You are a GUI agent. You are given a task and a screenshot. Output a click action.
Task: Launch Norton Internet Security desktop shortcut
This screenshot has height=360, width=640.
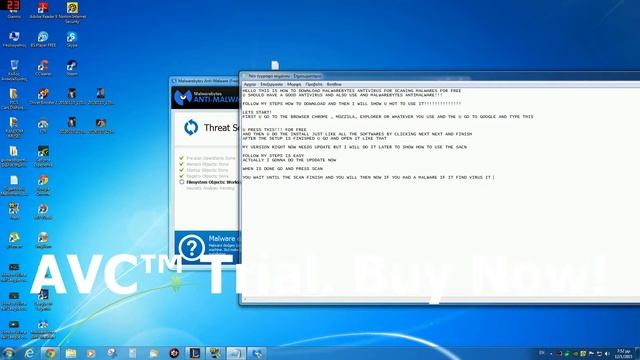72,12
